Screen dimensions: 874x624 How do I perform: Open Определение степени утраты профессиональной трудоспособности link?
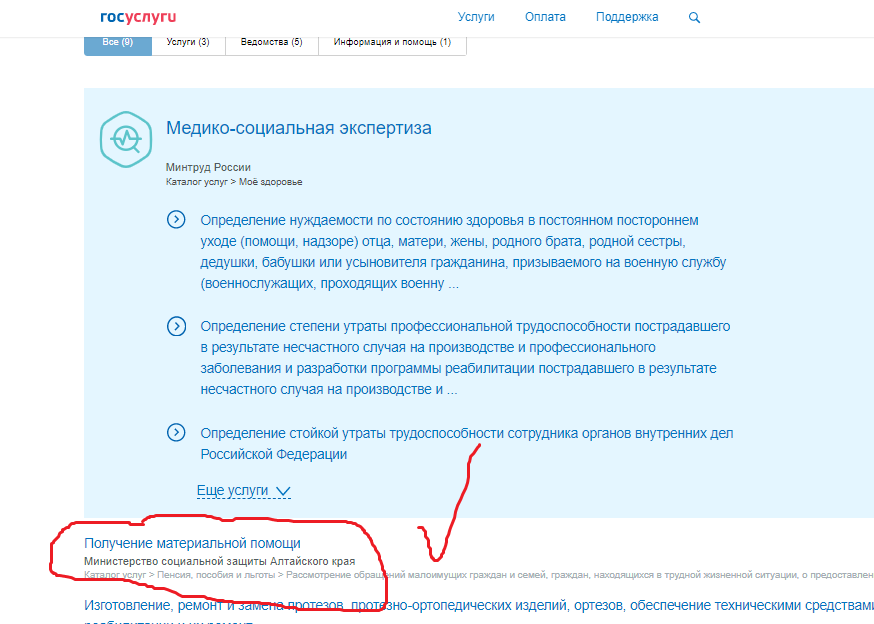point(465,357)
